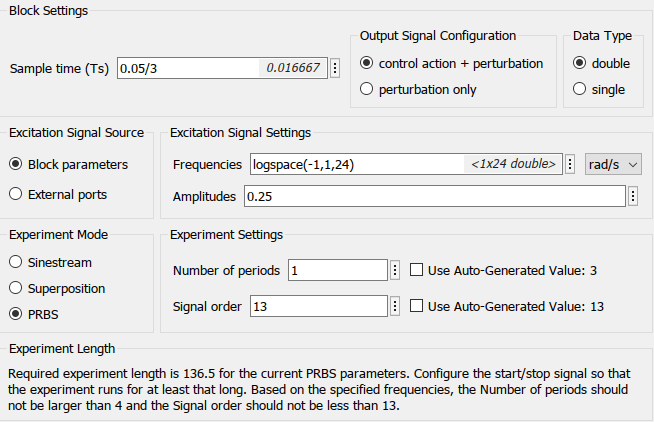The height and width of the screenshot is (422, 654).
Task: Click three-dot menu beside Amplitudes field
Action: [633, 196]
